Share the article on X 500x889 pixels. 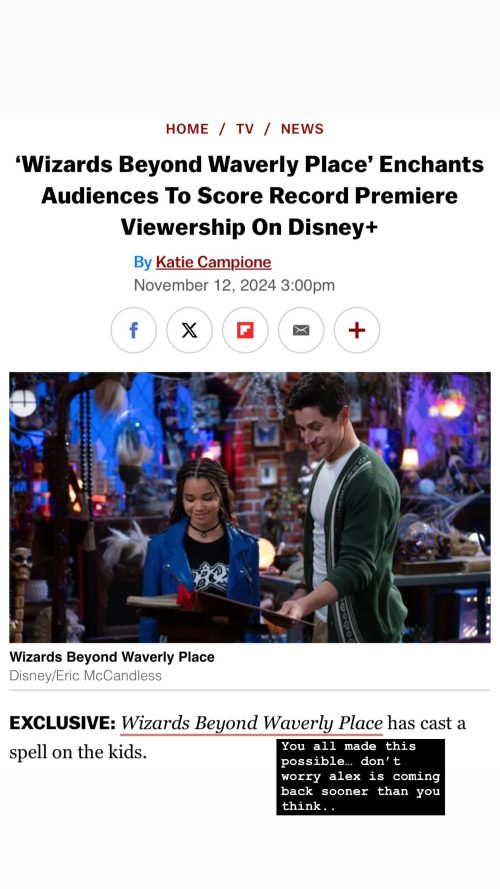point(189,330)
